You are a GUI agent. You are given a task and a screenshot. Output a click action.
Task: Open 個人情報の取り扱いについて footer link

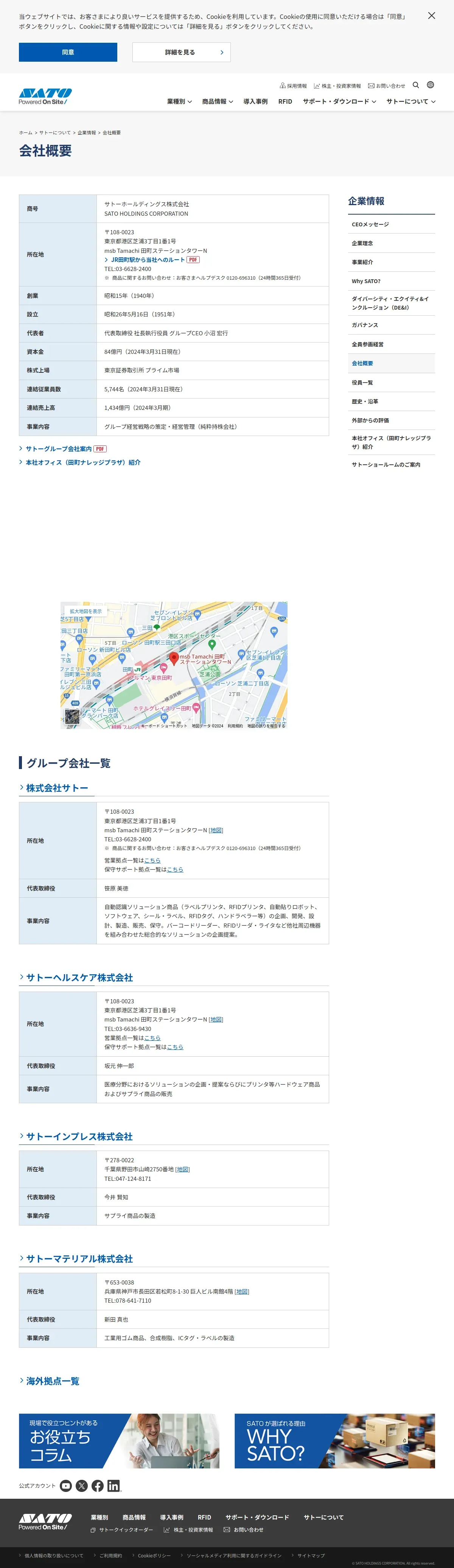point(51,1555)
